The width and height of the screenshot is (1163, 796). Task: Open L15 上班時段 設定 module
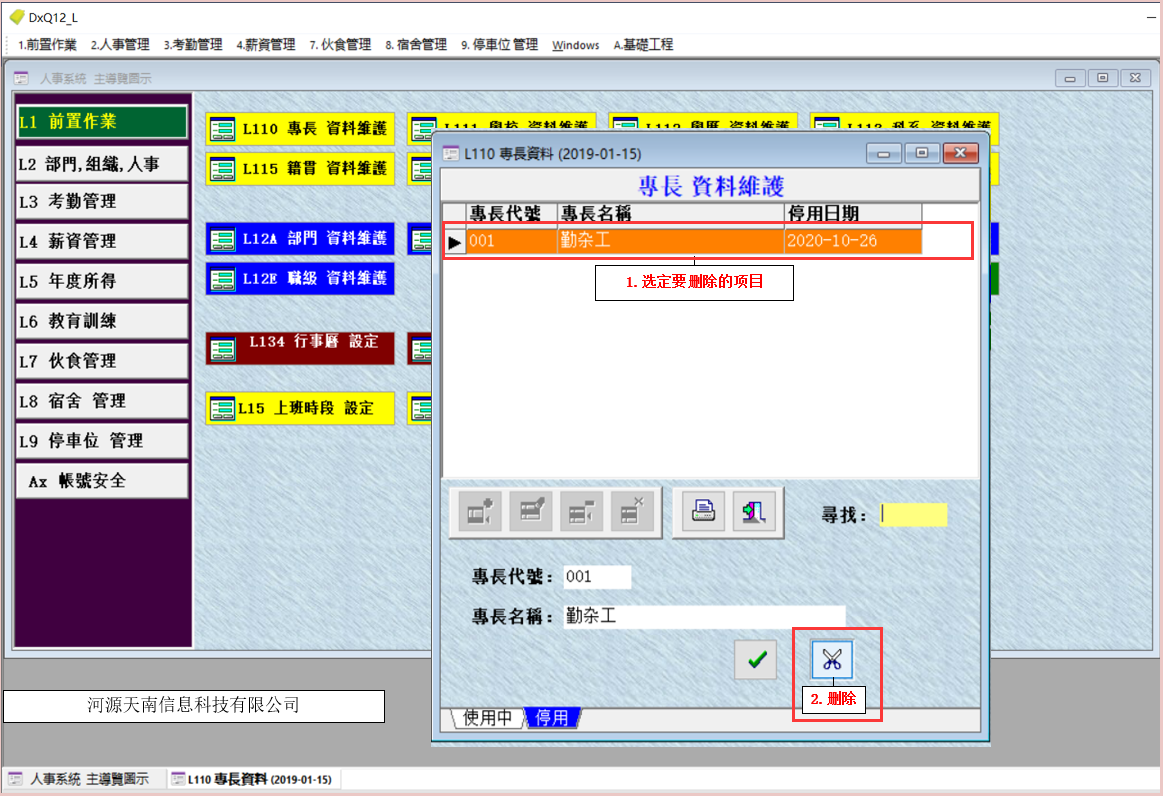point(300,408)
